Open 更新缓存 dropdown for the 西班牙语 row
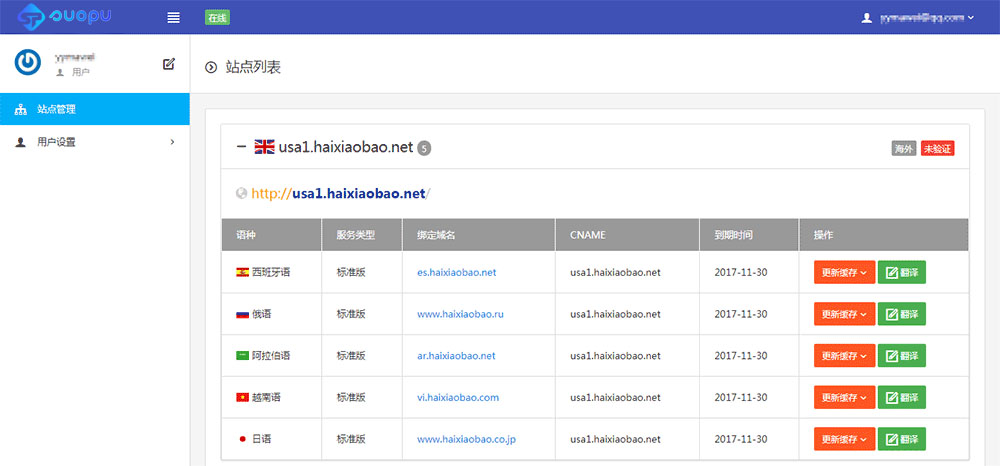The height and width of the screenshot is (466, 1000). (844, 272)
